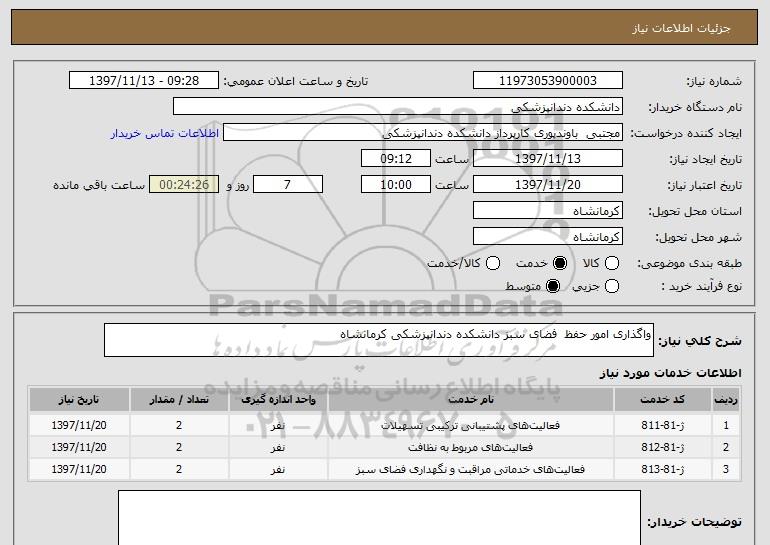Image resolution: width=770 pixels, height=545 pixels.
Task: Click the request creator name field
Action: point(423,133)
